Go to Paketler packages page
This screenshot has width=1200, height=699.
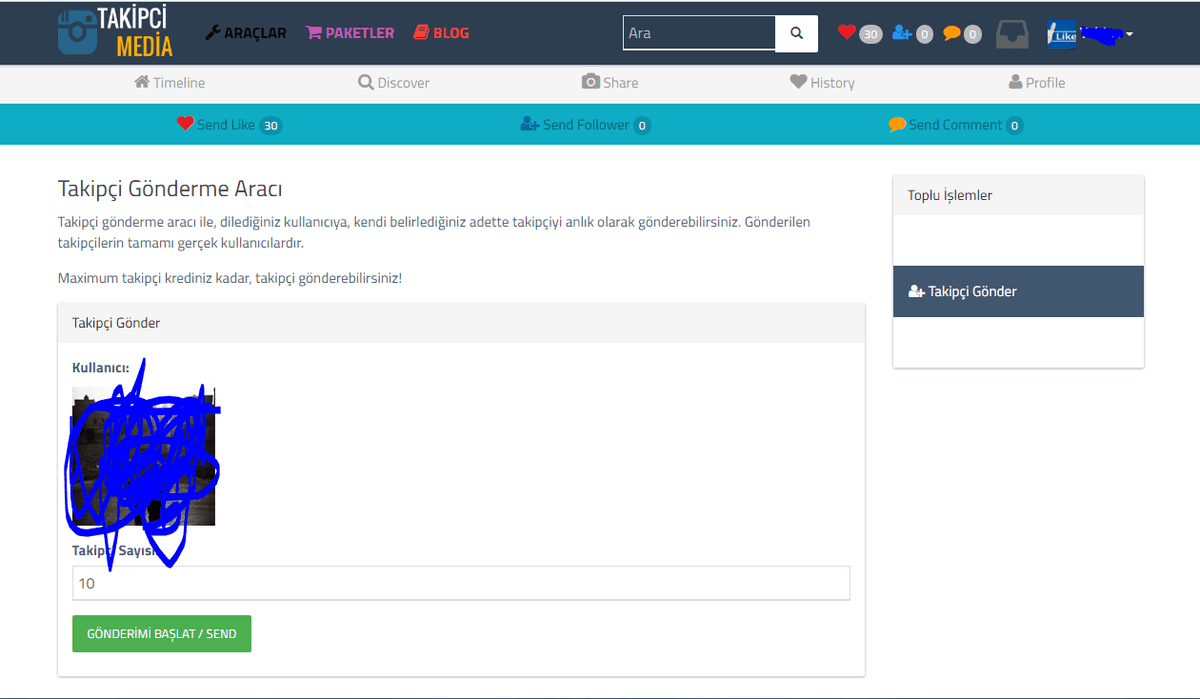(350, 33)
